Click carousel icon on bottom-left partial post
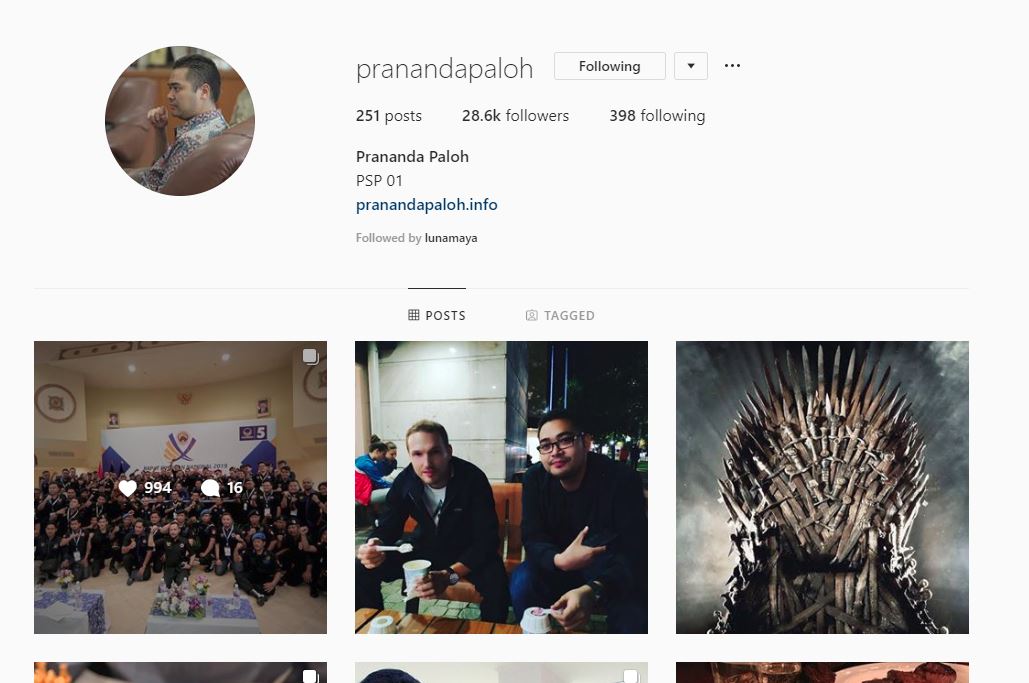The height and width of the screenshot is (683, 1029). pyautogui.click(x=310, y=676)
